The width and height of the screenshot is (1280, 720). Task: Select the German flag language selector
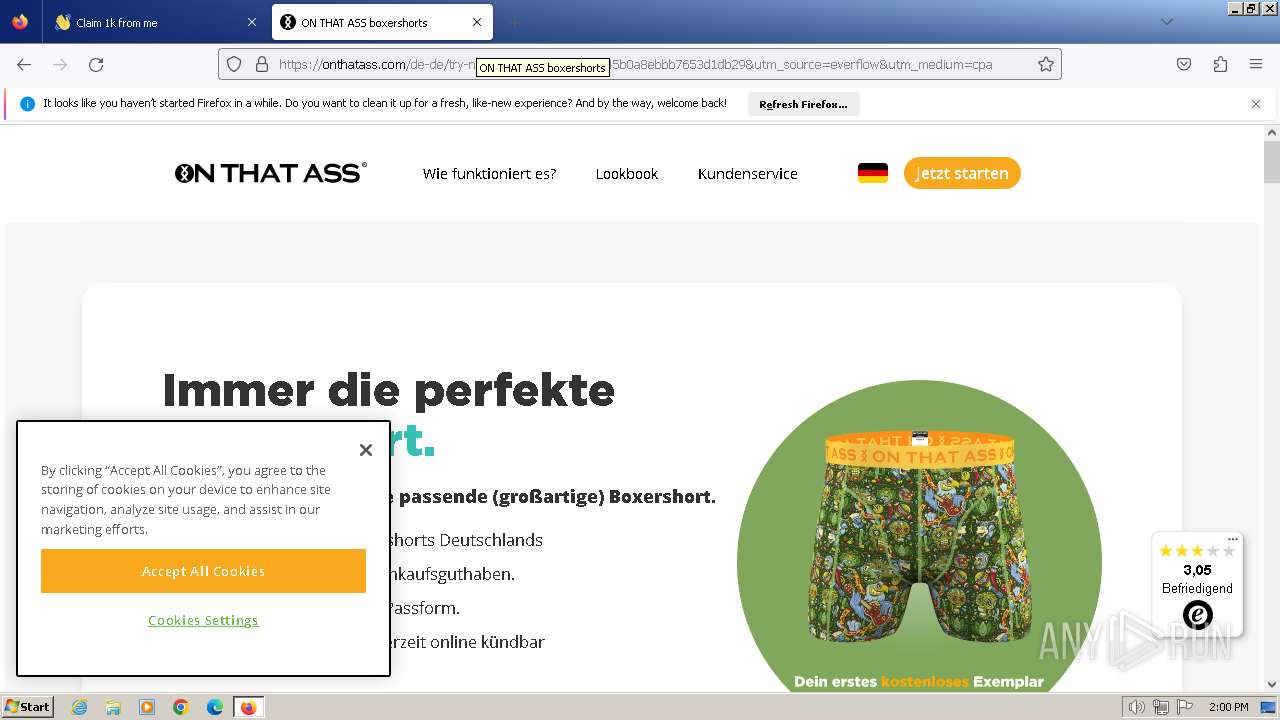pyautogui.click(x=873, y=173)
